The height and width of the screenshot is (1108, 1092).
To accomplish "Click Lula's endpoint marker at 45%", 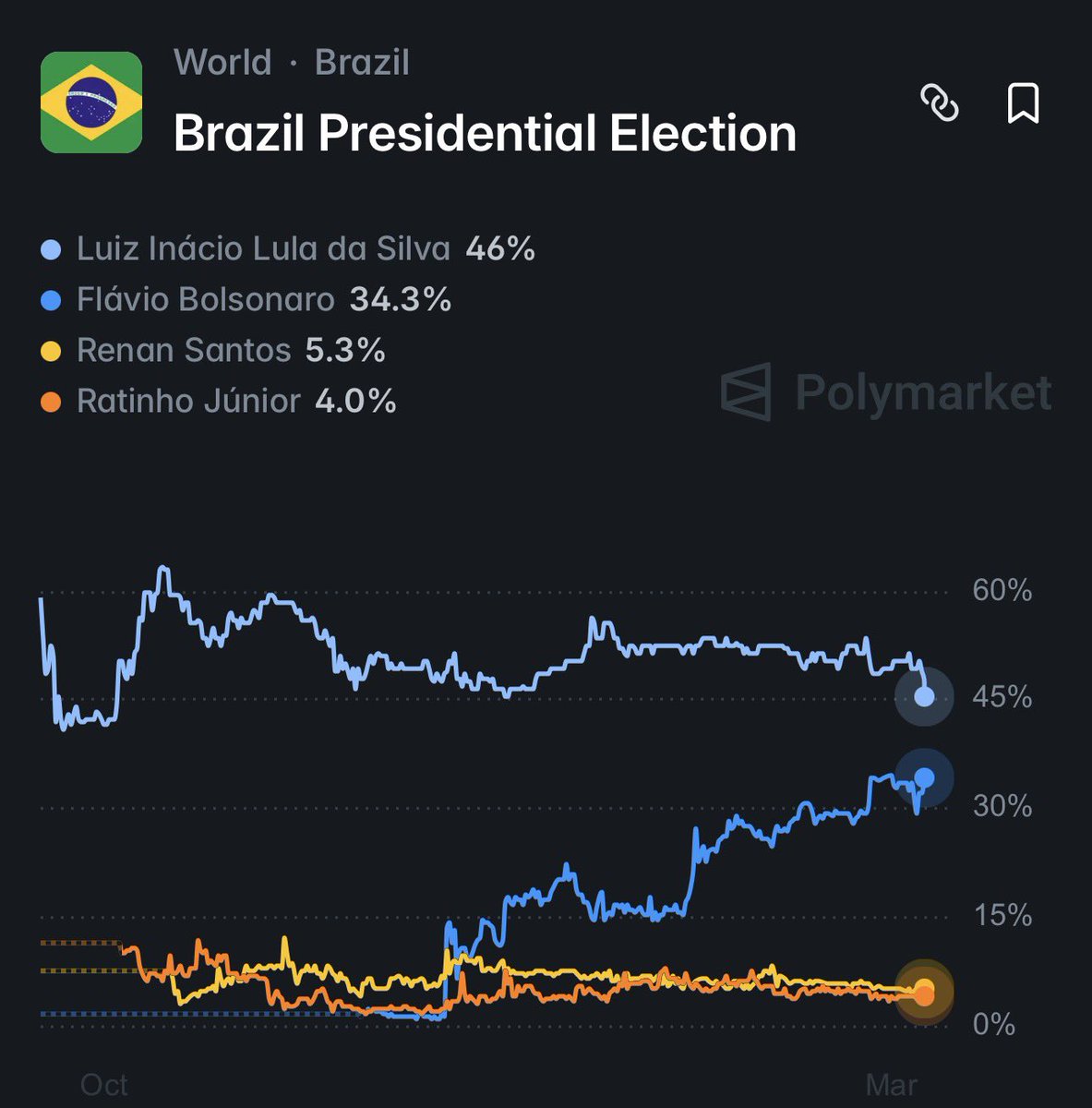I will coord(924,697).
